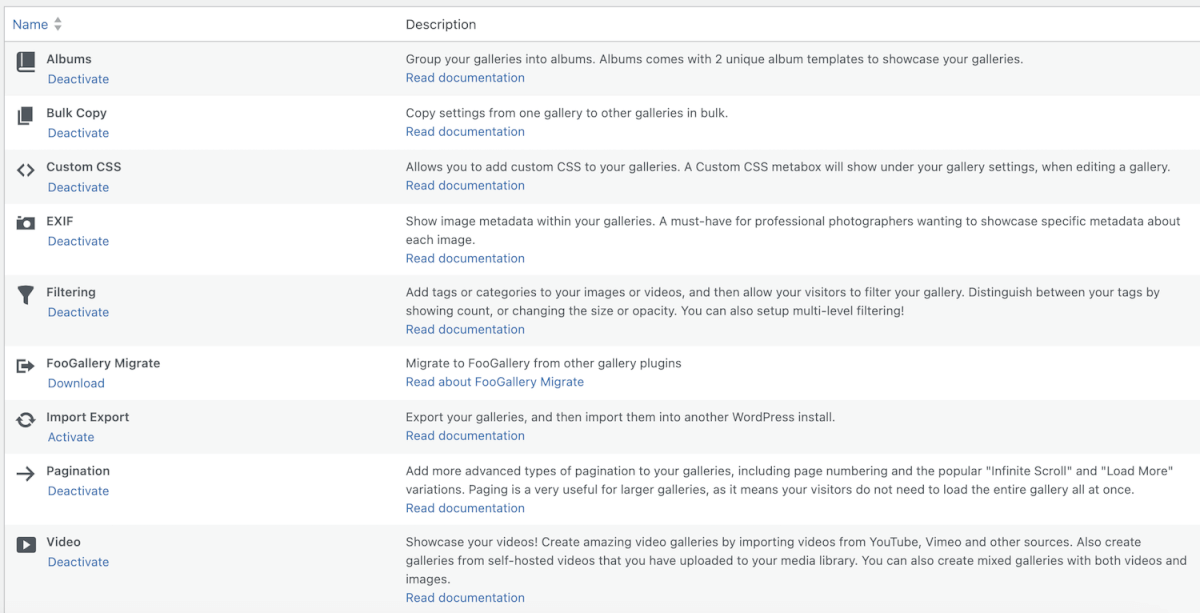The width and height of the screenshot is (1200, 613).
Task: Open Read documentation for Albums
Action: [x=465, y=77]
